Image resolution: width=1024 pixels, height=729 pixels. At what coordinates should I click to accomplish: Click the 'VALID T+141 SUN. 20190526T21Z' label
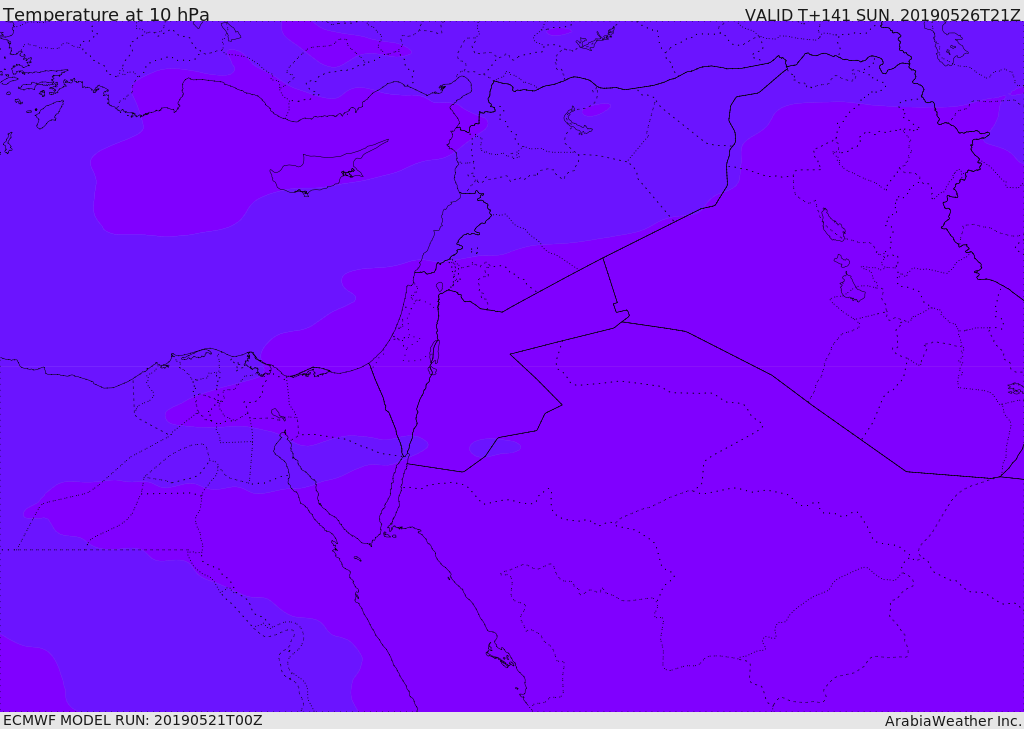click(x=882, y=15)
